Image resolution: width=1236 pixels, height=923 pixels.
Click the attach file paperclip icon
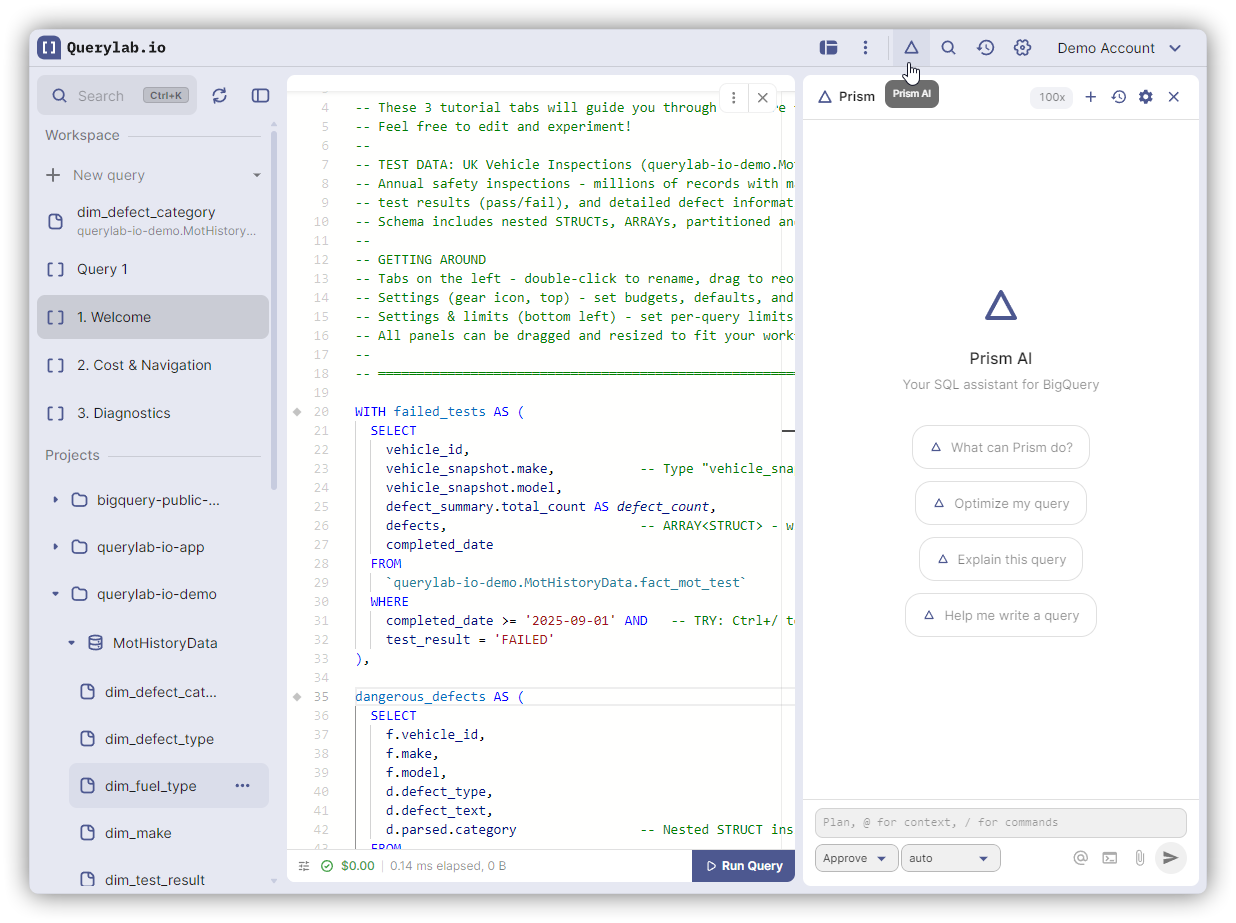tap(1139, 858)
